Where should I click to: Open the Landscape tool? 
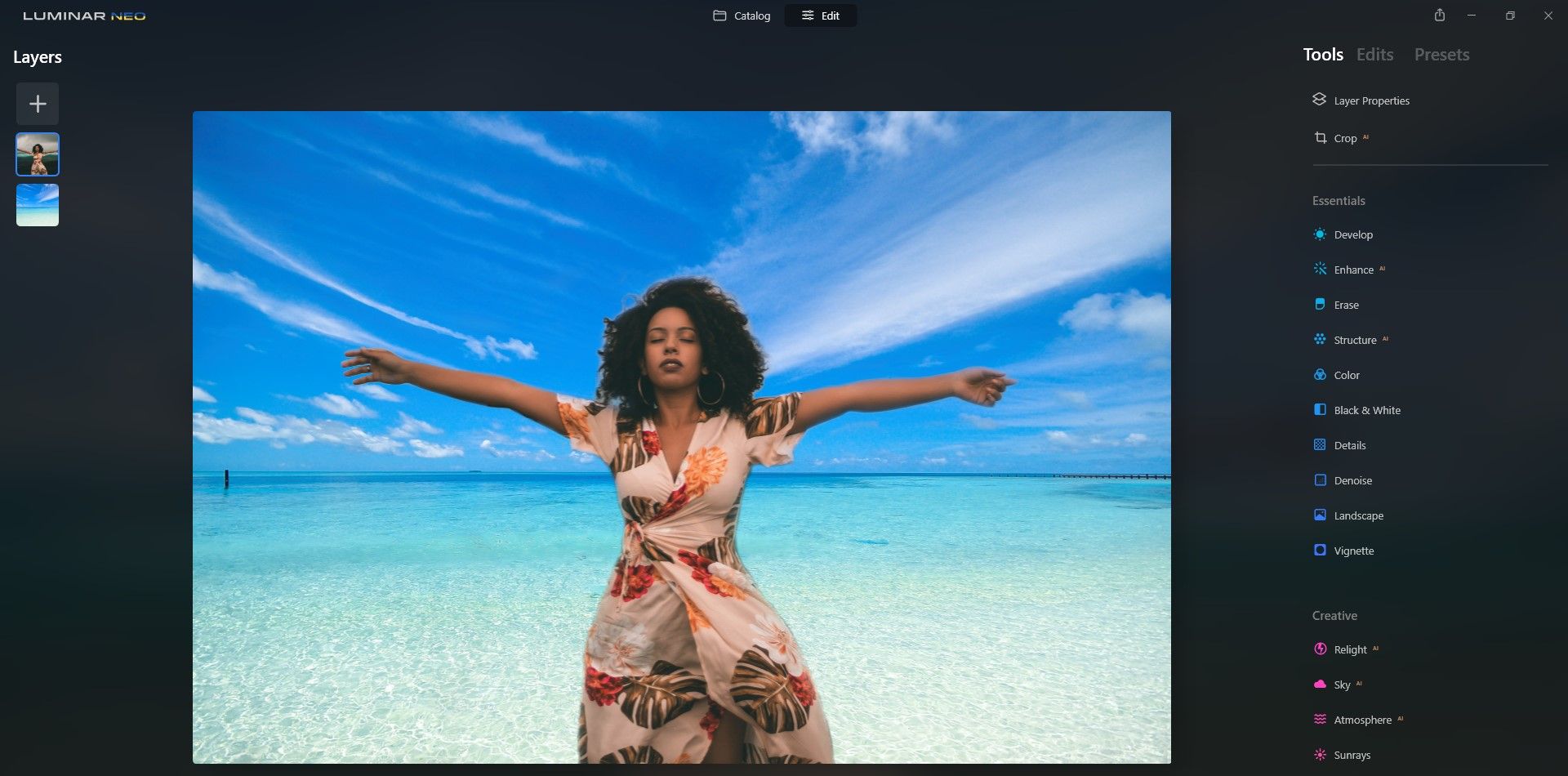tap(1348, 515)
